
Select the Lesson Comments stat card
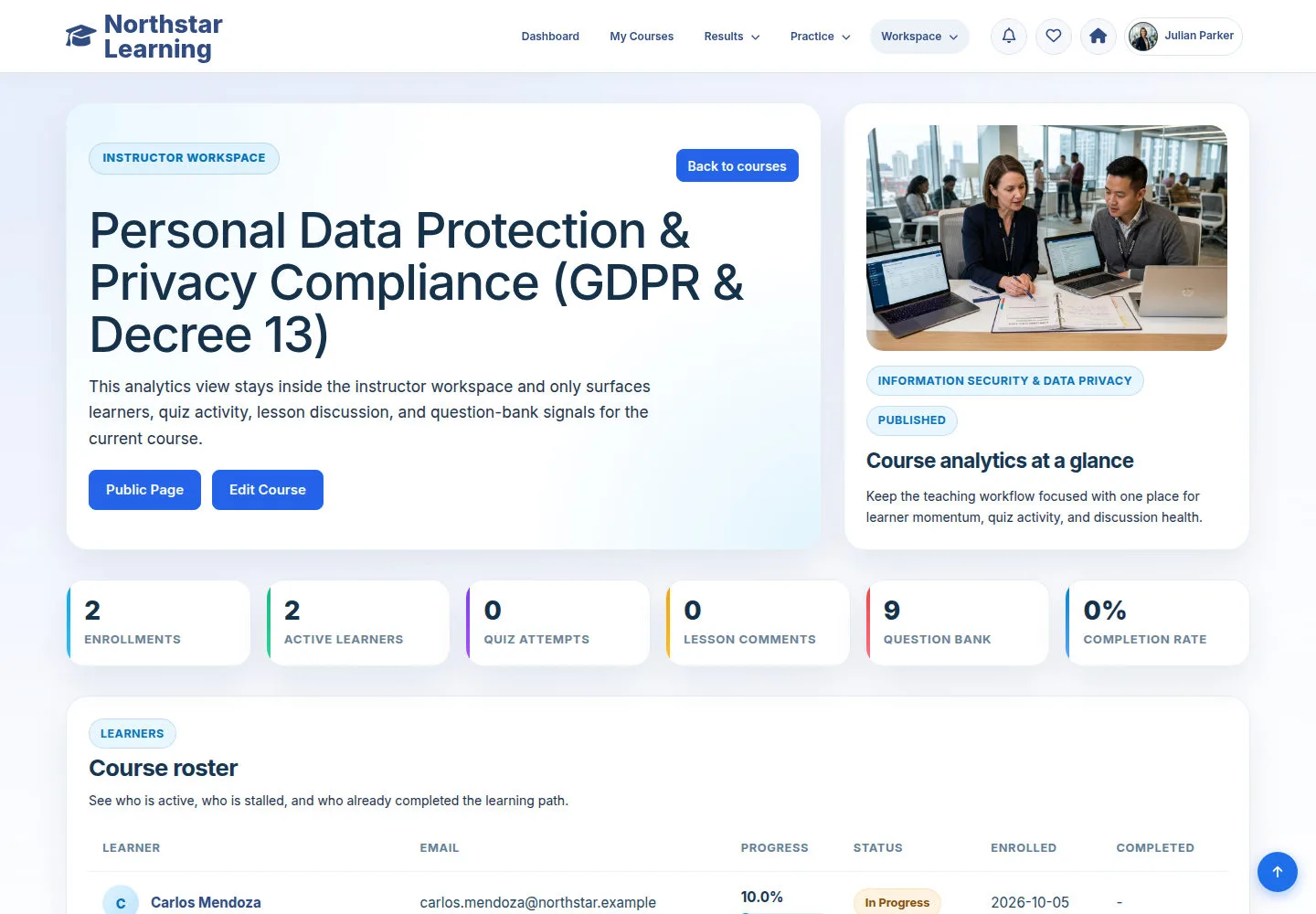(x=758, y=622)
